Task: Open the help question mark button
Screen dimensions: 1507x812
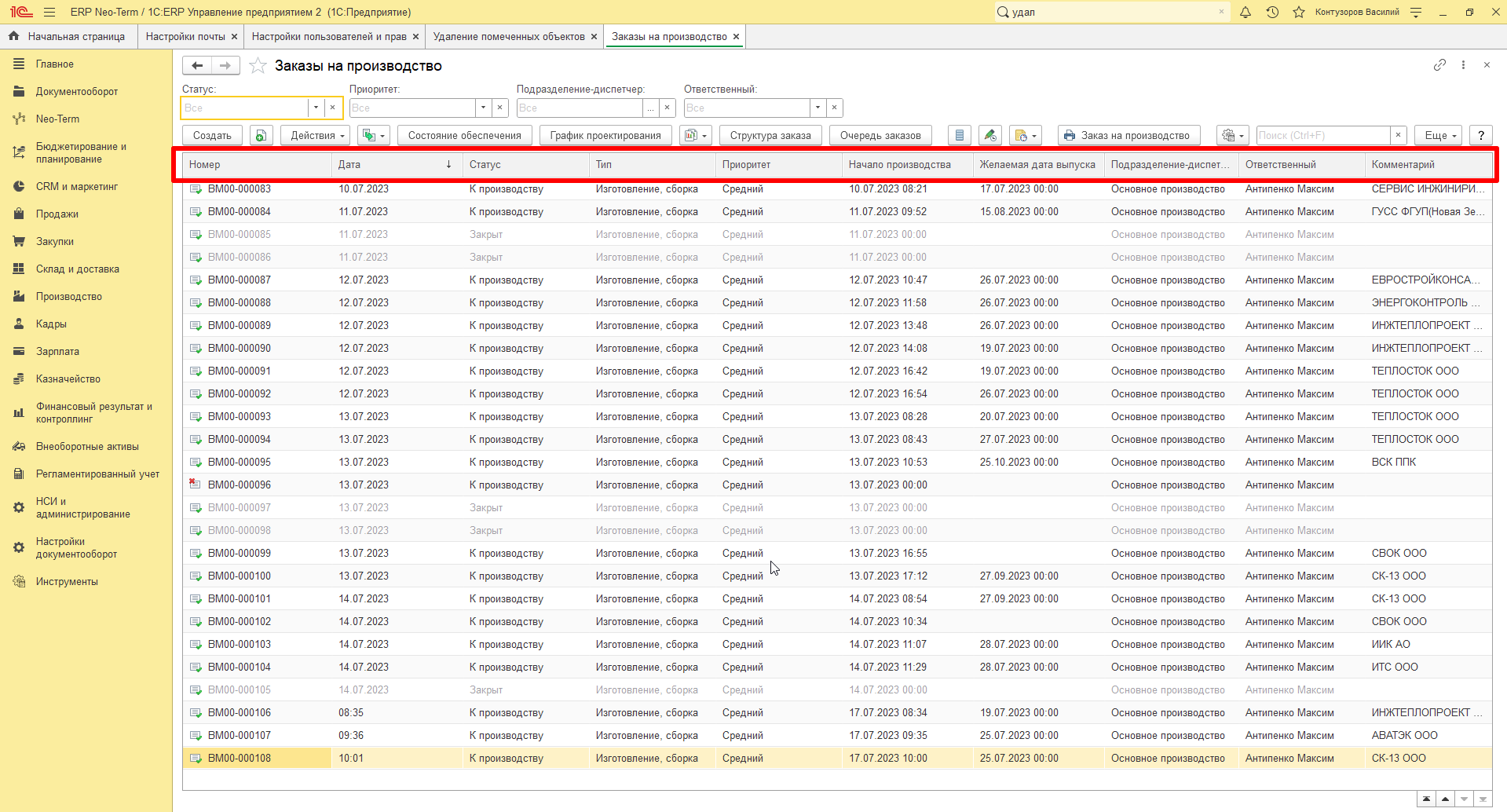Action: (1481, 136)
